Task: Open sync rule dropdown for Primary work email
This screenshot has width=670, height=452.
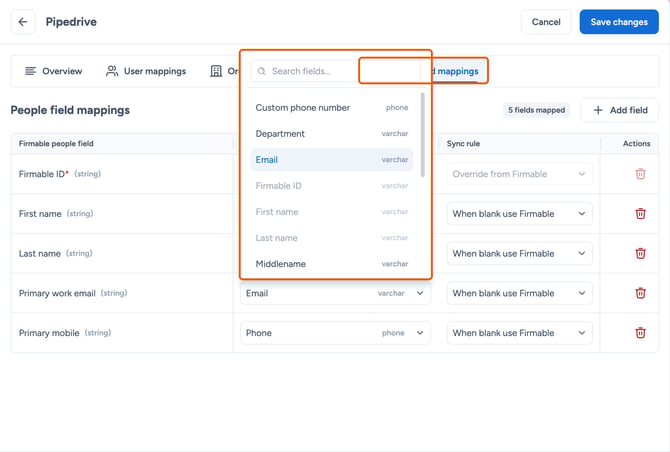Action: (520, 293)
